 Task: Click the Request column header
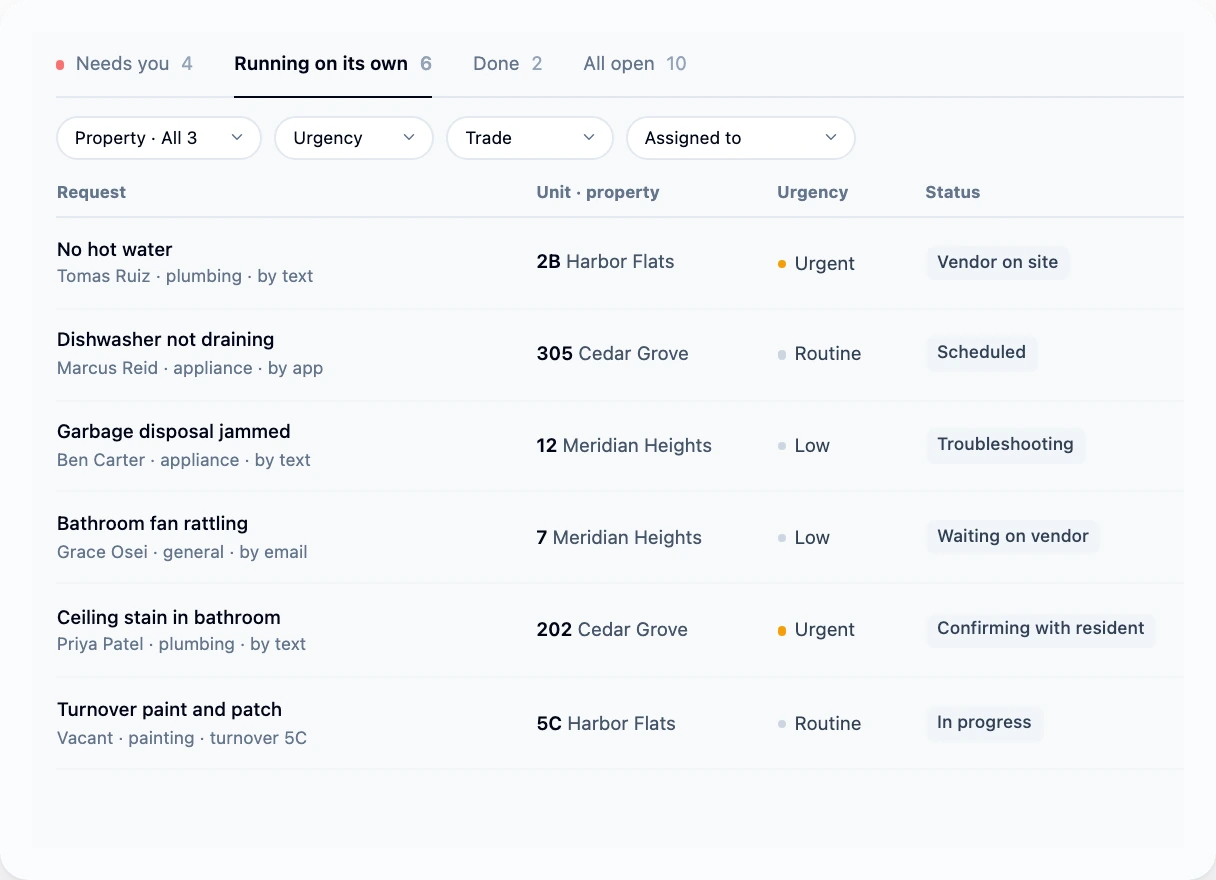pyautogui.click(x=92, y=192)
